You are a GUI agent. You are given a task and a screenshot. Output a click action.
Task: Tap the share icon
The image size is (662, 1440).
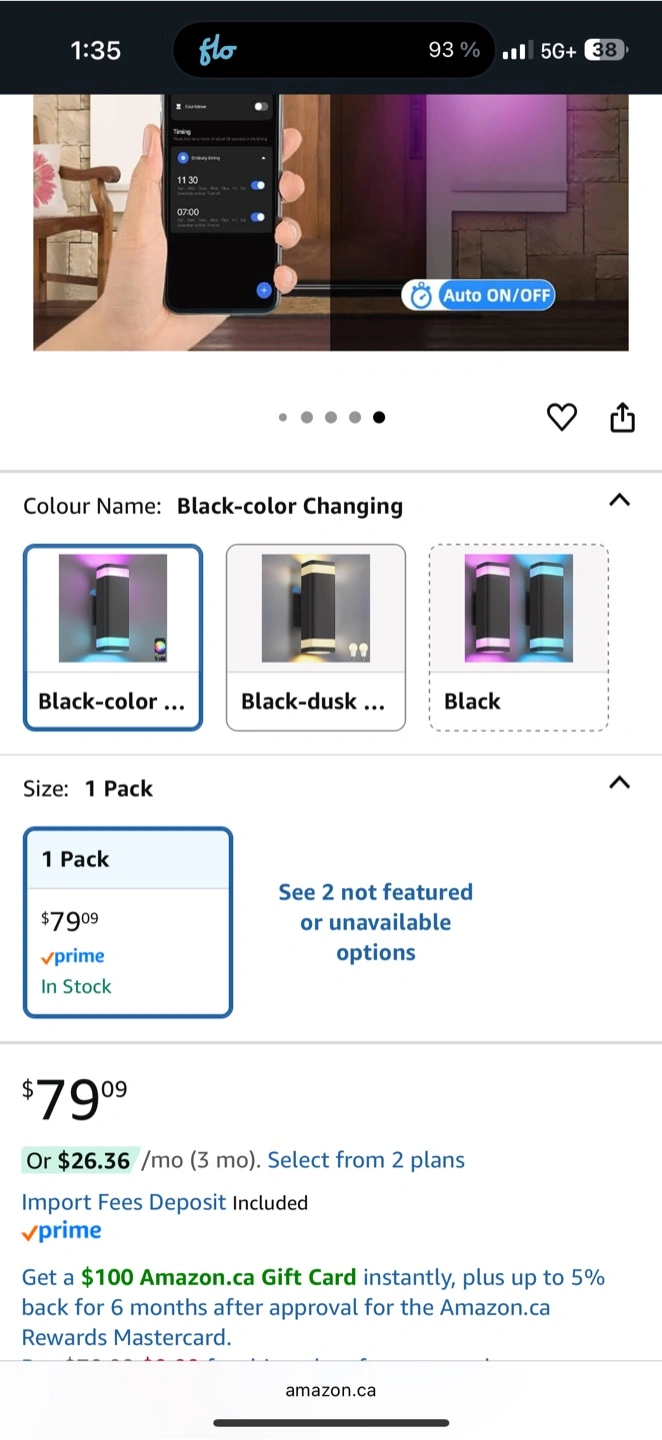(622, 417)
